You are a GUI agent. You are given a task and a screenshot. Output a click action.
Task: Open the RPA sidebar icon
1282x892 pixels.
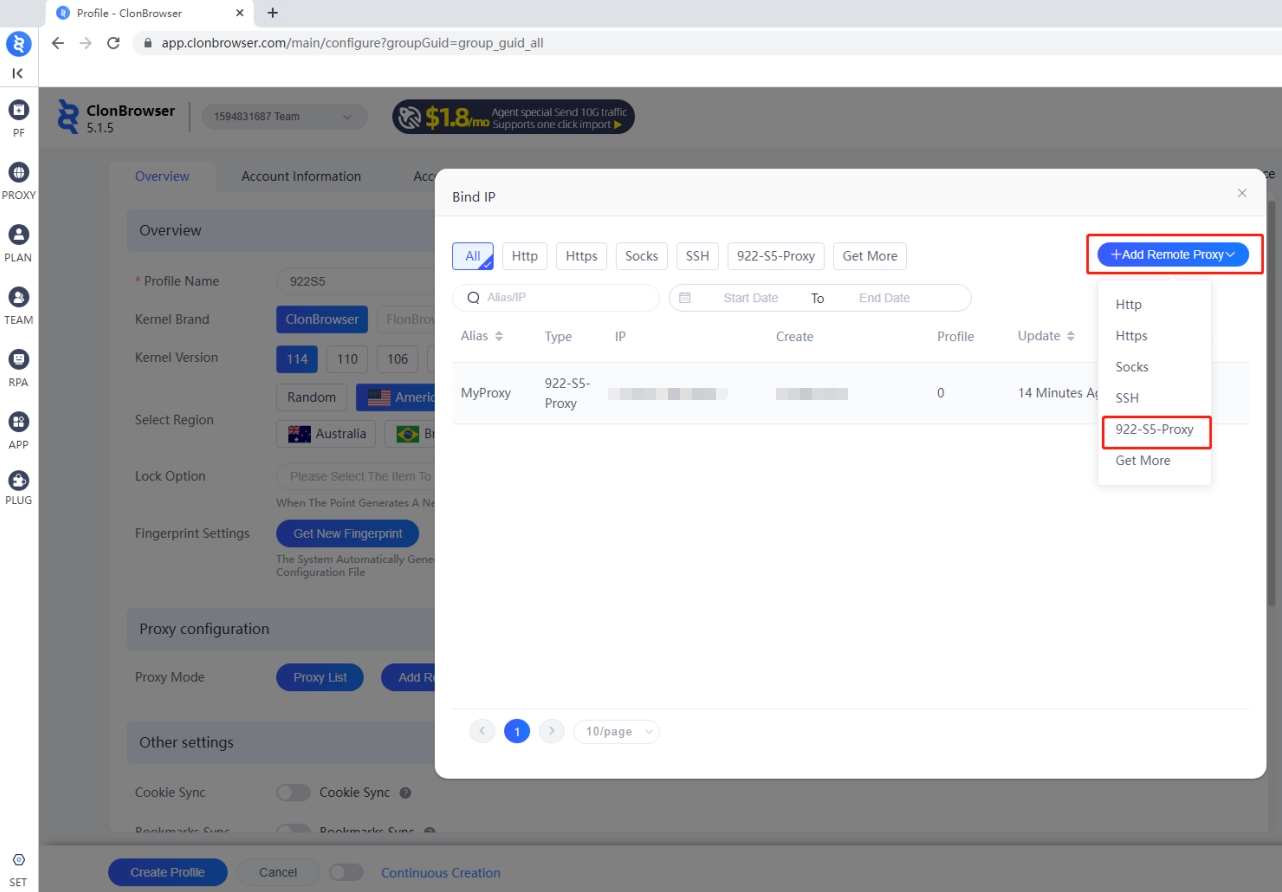click(x=18, y=360)
